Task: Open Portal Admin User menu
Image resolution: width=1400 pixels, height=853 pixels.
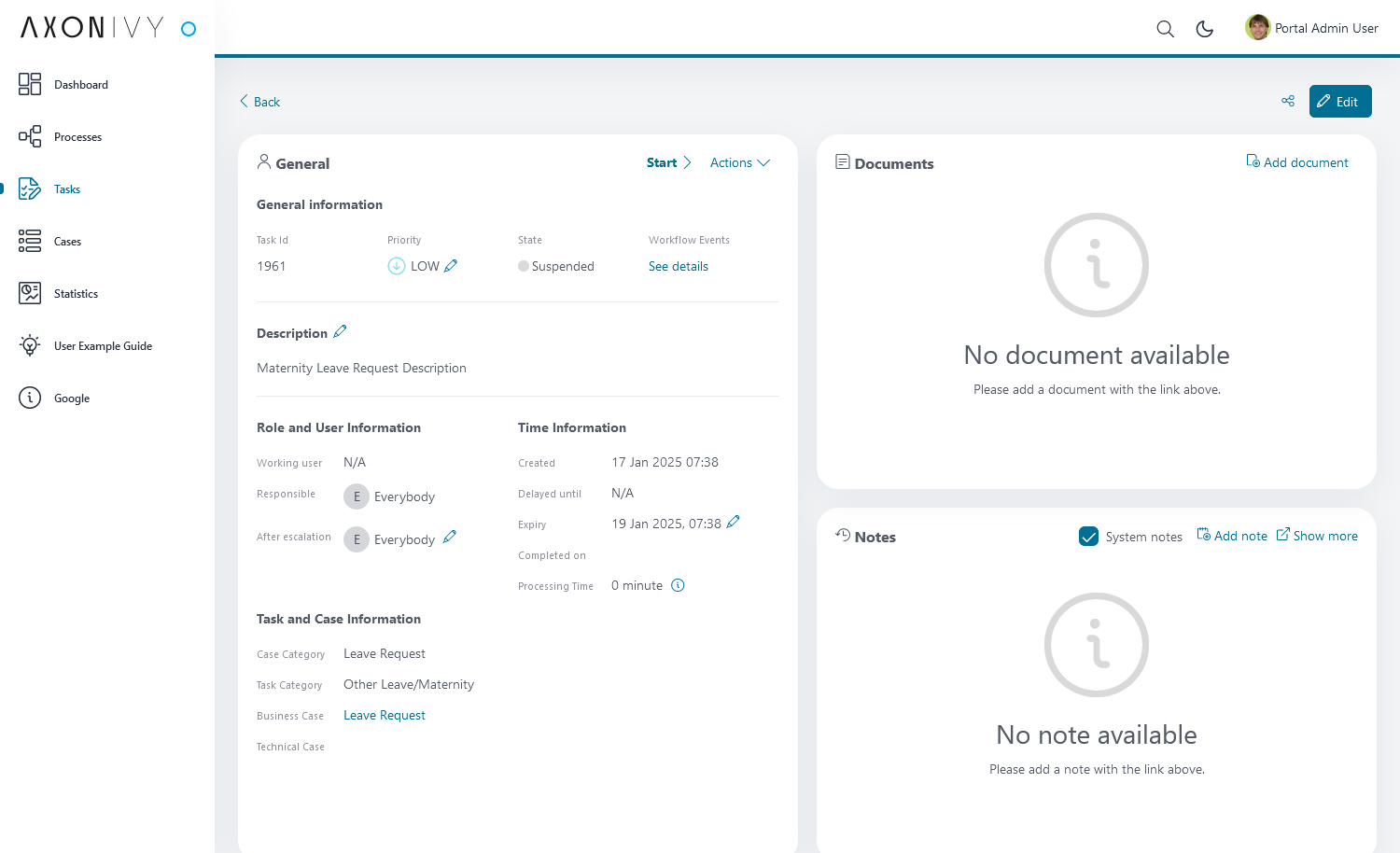Action: coord(1325,29)
